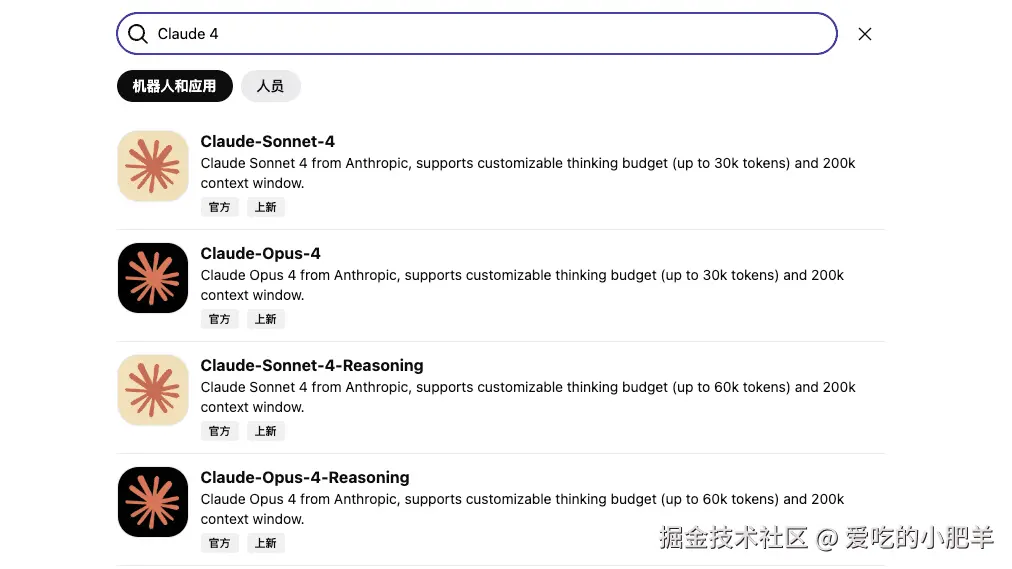
Task: Click 官方 tag under Claude-Opus-4
Action: point(219,319)
